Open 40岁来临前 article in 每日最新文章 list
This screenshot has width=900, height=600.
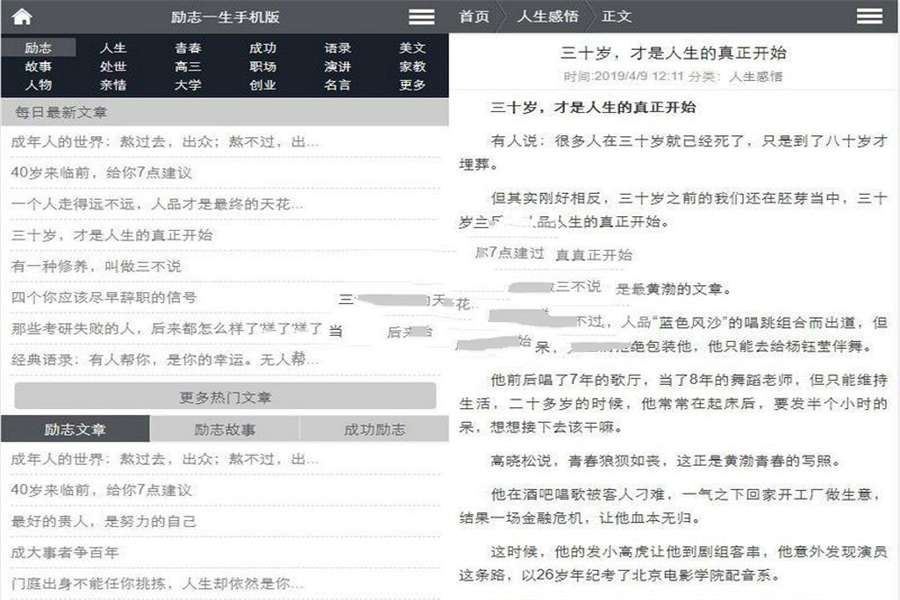(x=101, y=172)
